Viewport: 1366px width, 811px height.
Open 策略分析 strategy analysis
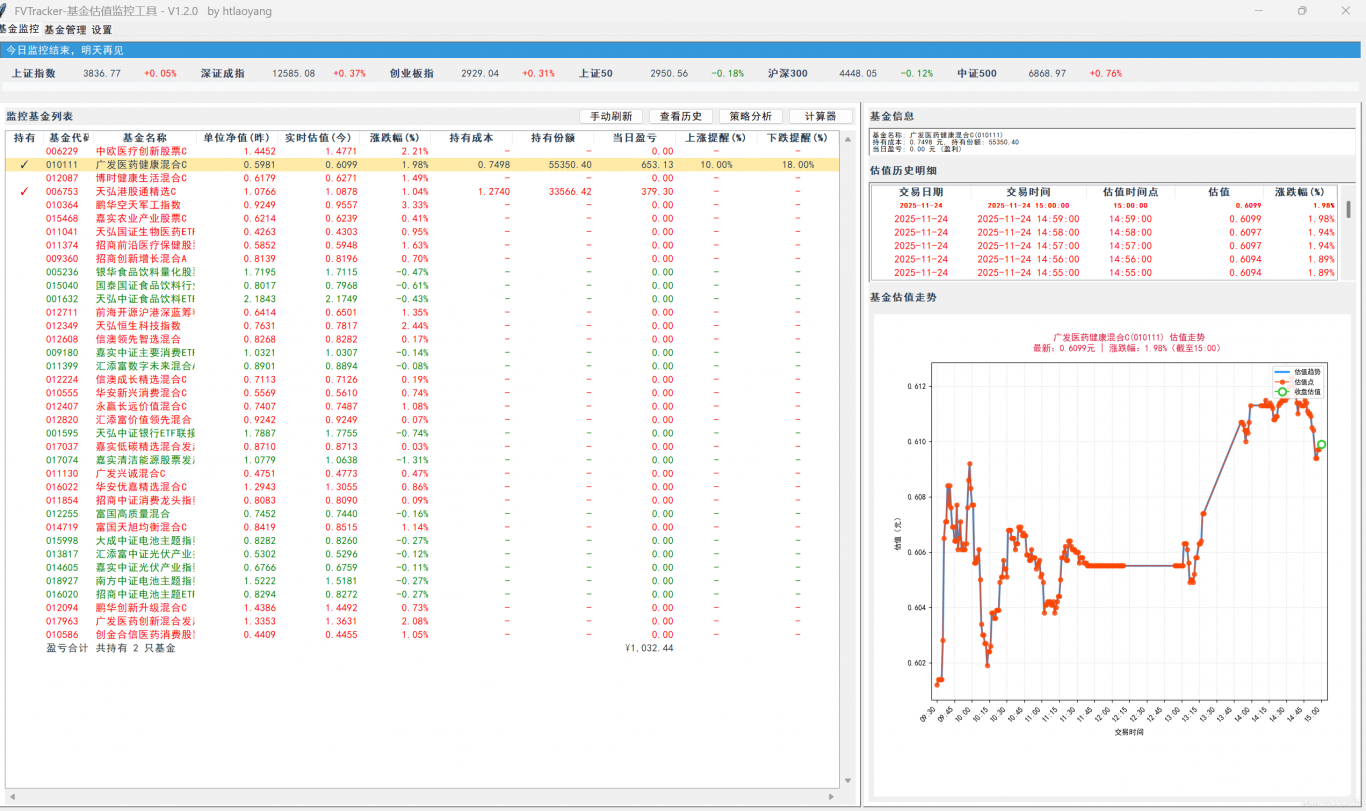(750, 117)
